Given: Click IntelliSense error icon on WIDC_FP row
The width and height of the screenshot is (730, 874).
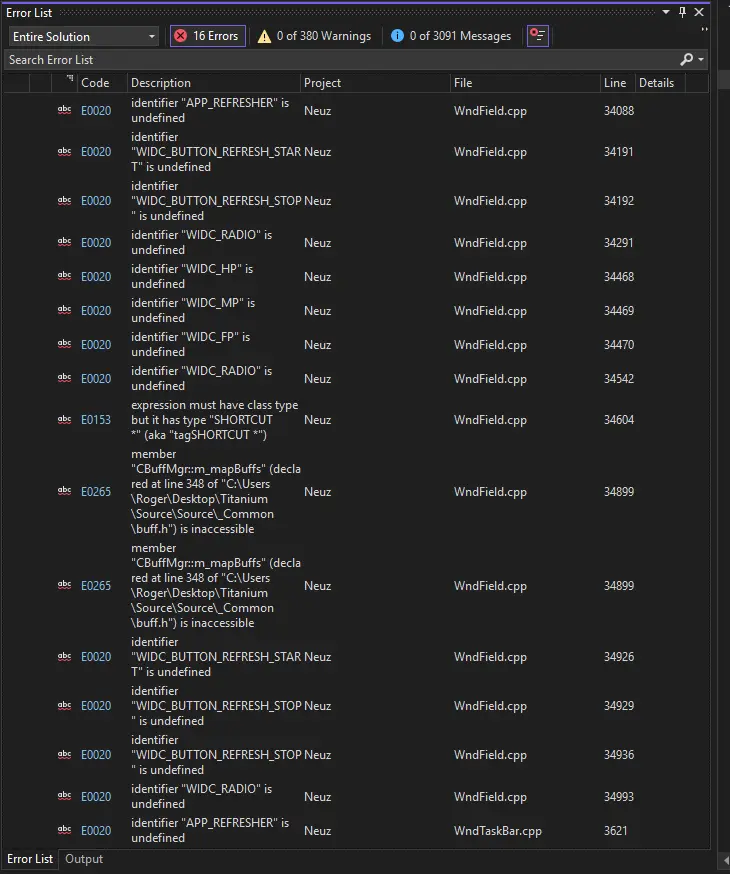Looking at the screenshot, I should click(65, 344).
